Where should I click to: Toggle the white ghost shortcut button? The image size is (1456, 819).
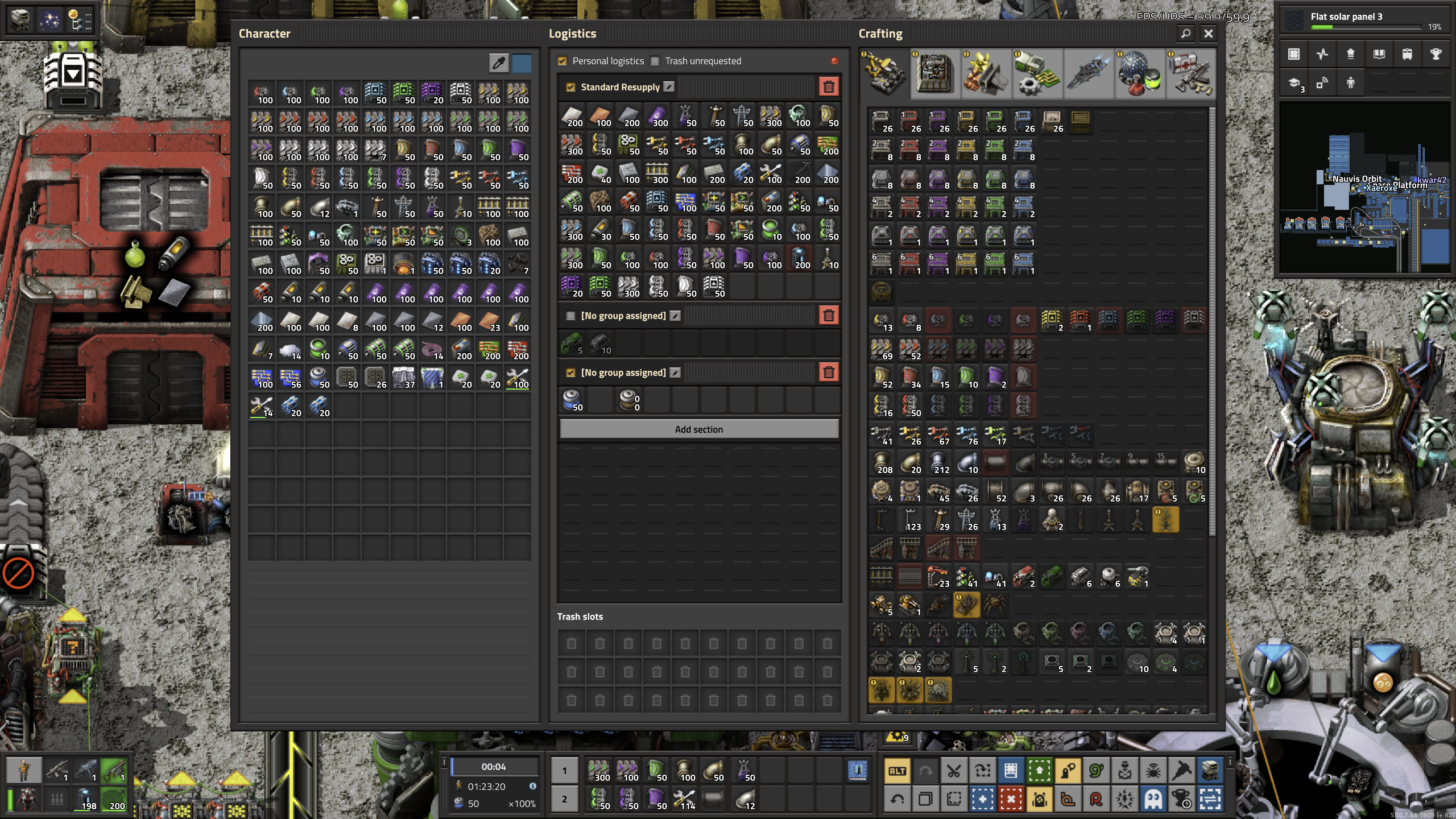(x=1153, y=800)
